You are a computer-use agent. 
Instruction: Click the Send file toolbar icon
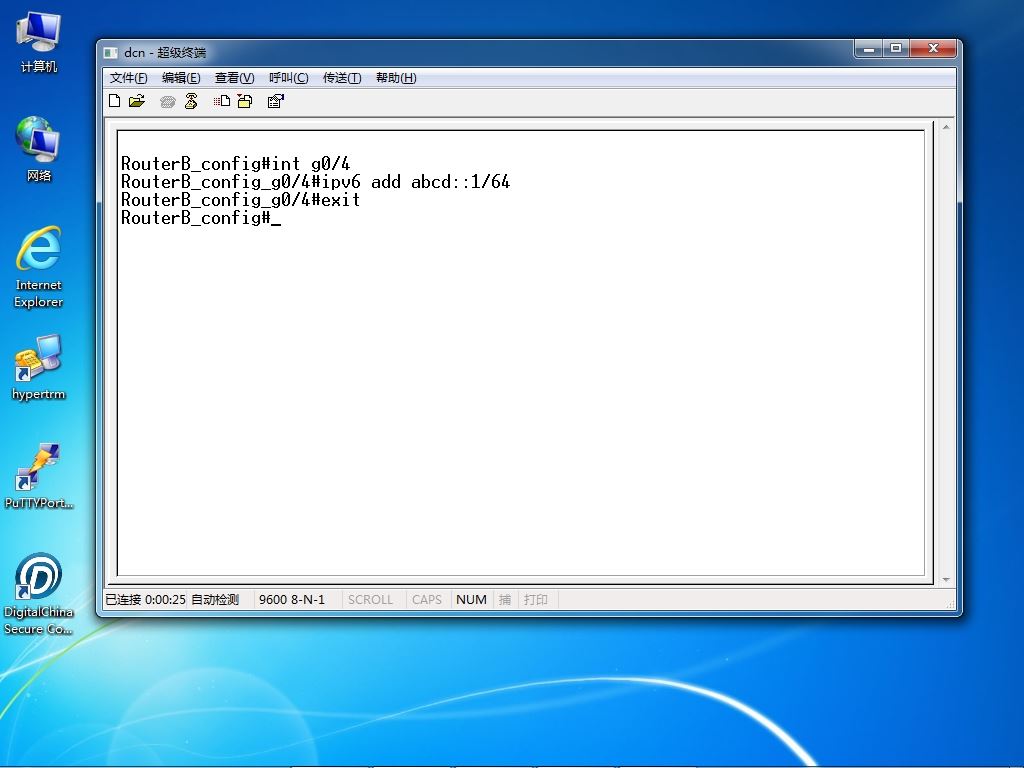tap(222, 101)
